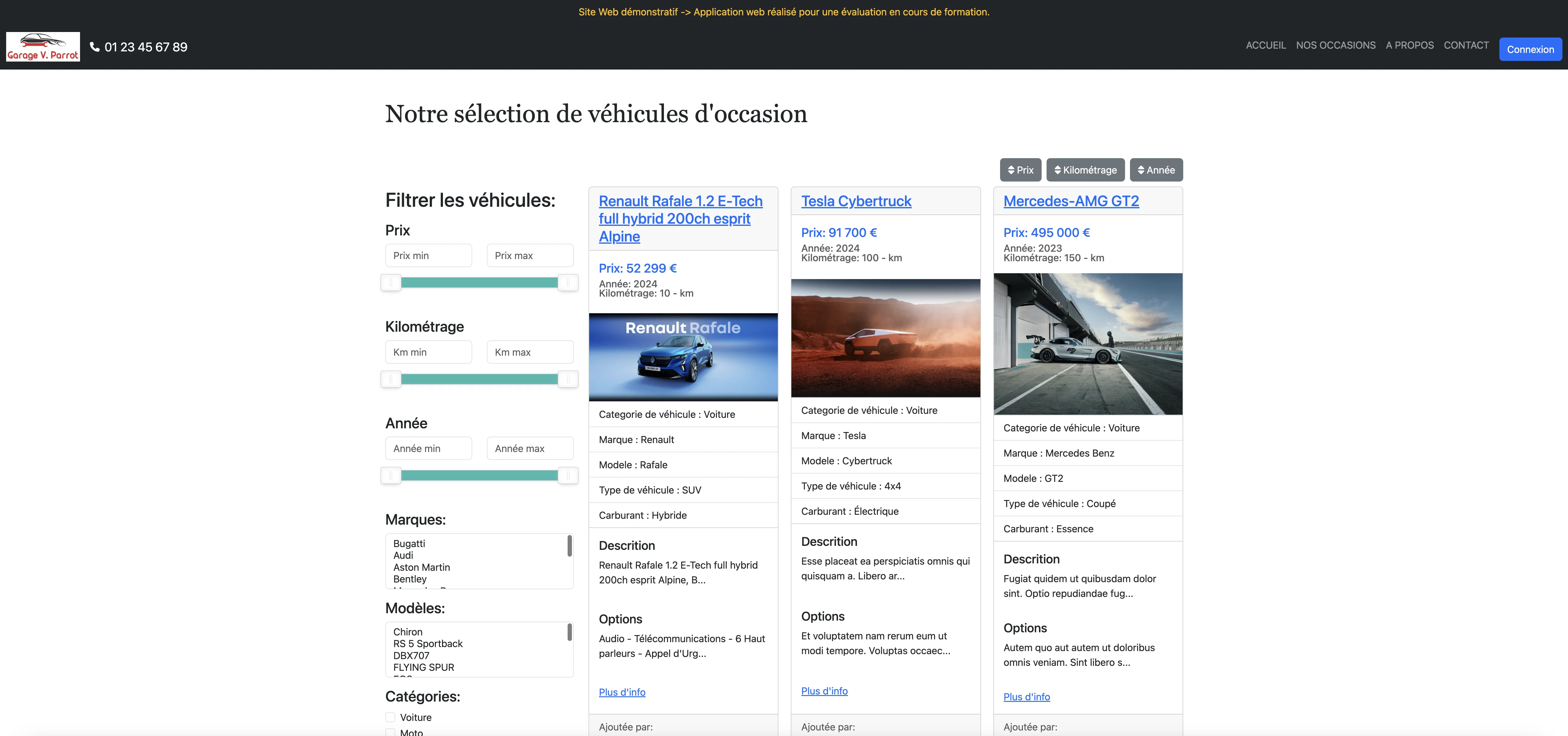Focus the Prix max input field
Viewport: 1568px width, 736px height.
(x=529, y=255)
